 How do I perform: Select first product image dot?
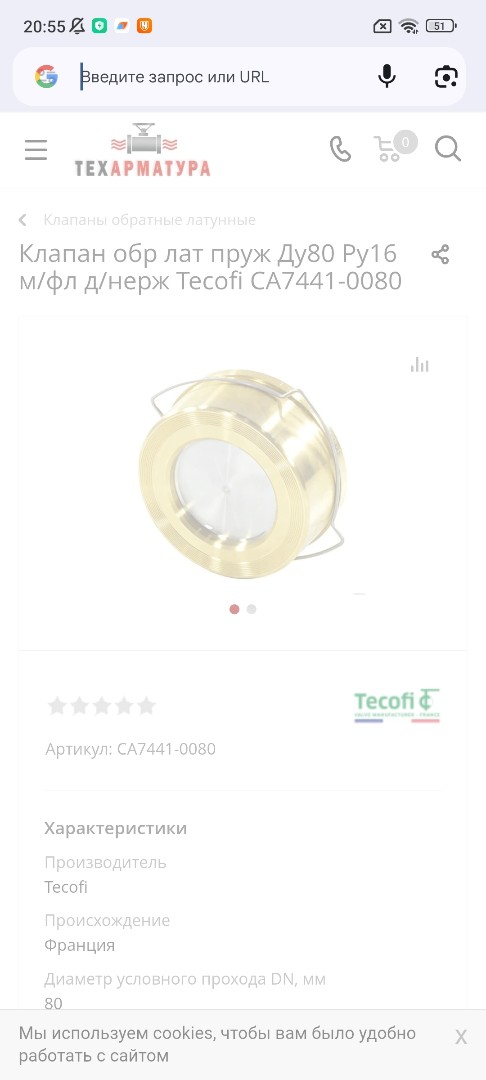point(234,609)
